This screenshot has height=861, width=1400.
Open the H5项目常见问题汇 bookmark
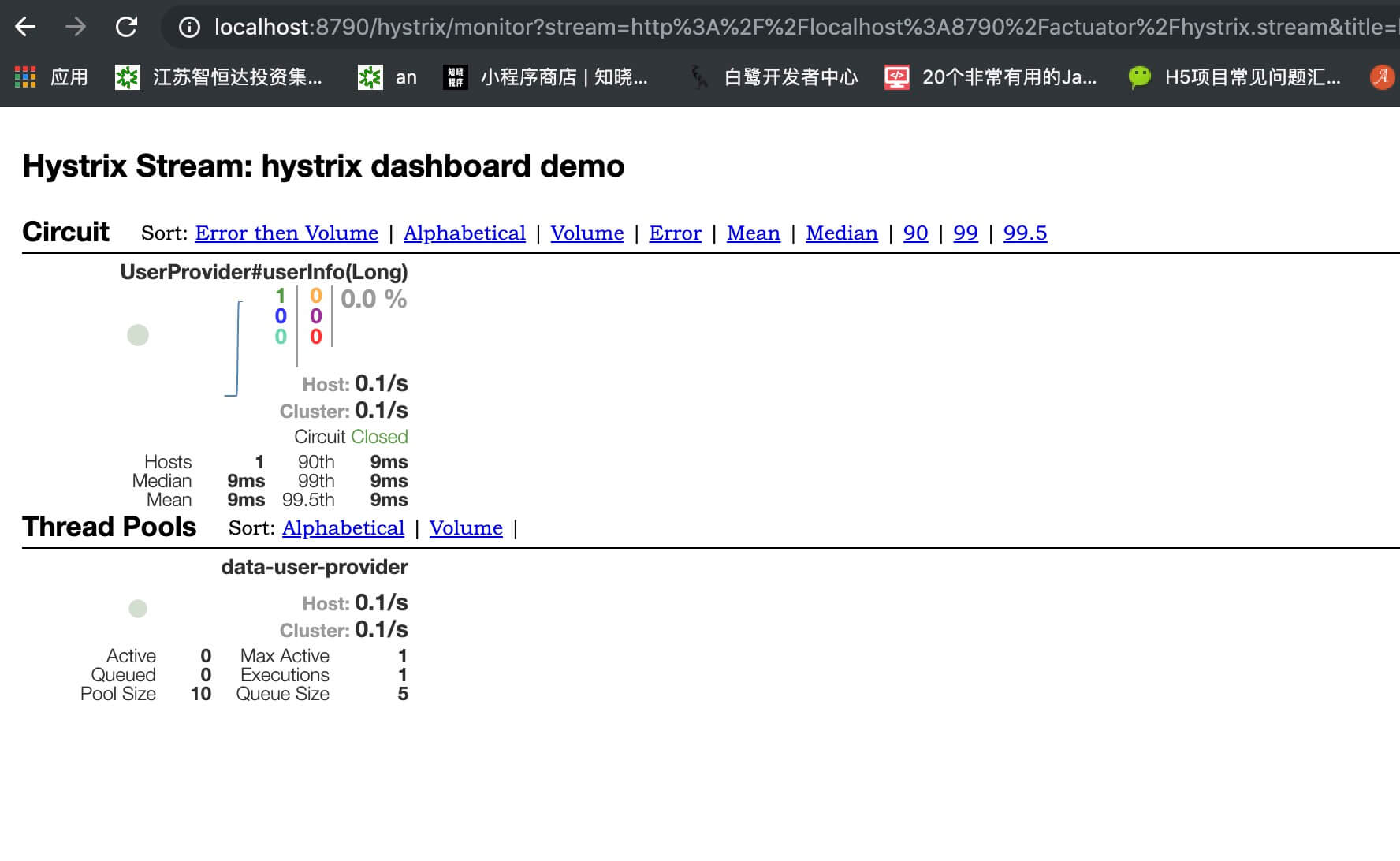1234,77
